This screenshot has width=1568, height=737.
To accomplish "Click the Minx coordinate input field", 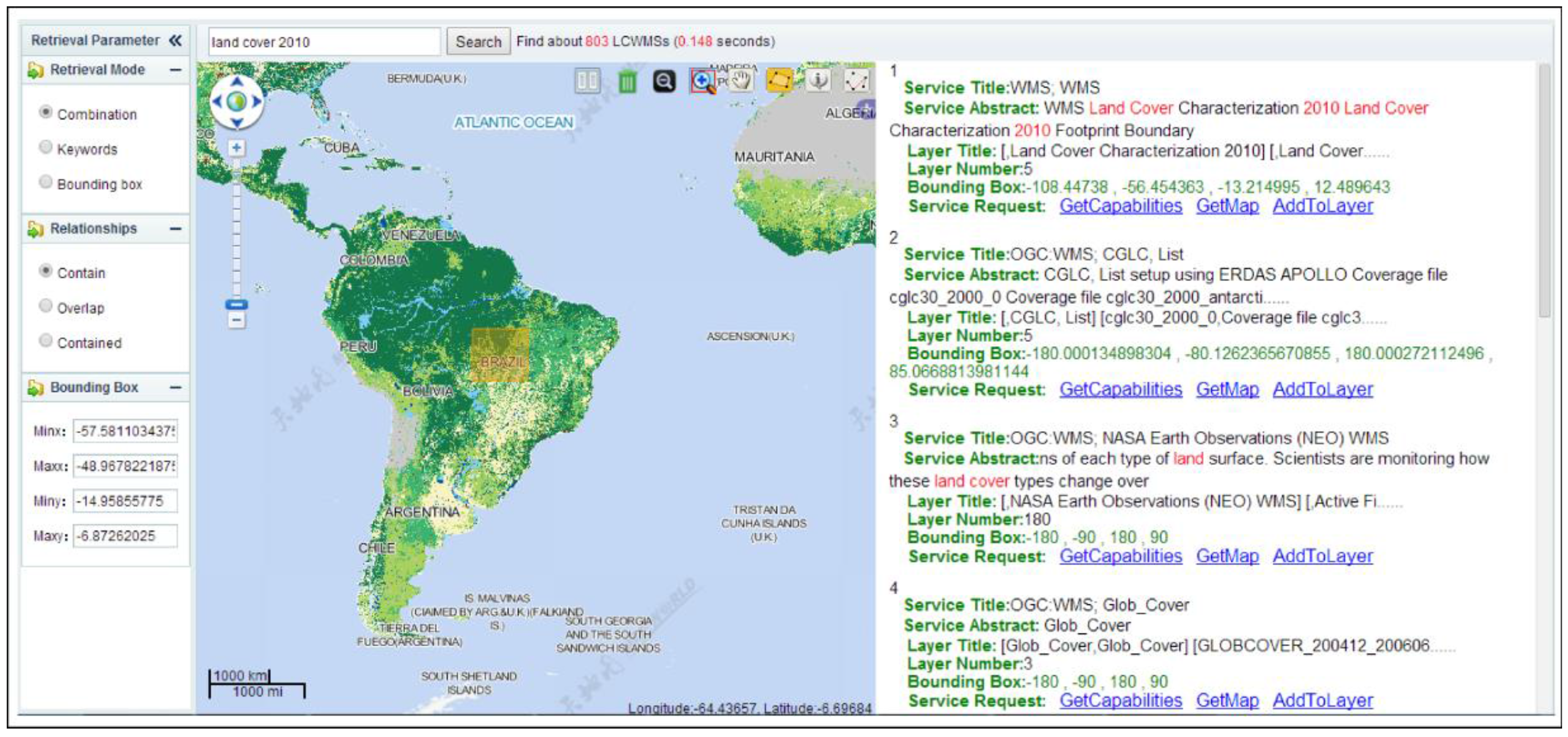I will click(x=125, y=431).
